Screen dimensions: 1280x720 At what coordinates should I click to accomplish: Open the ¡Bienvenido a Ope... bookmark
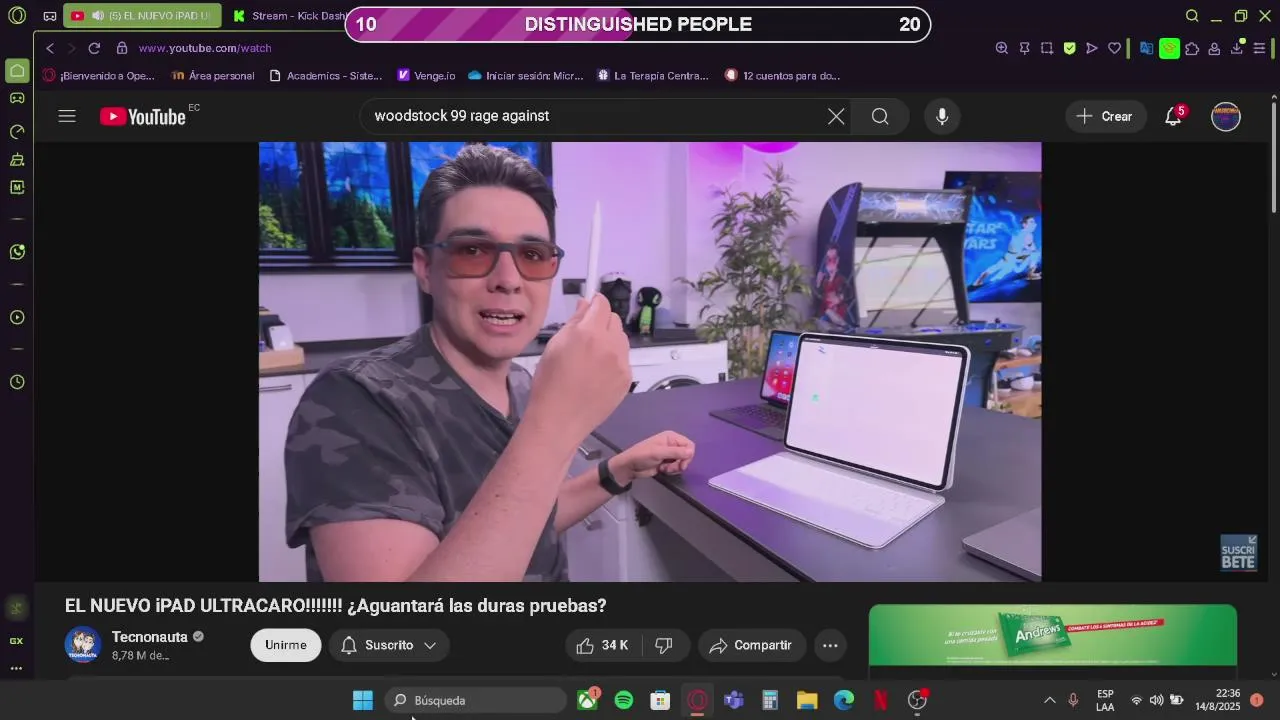pyautogui.click(x=99, y=75)
